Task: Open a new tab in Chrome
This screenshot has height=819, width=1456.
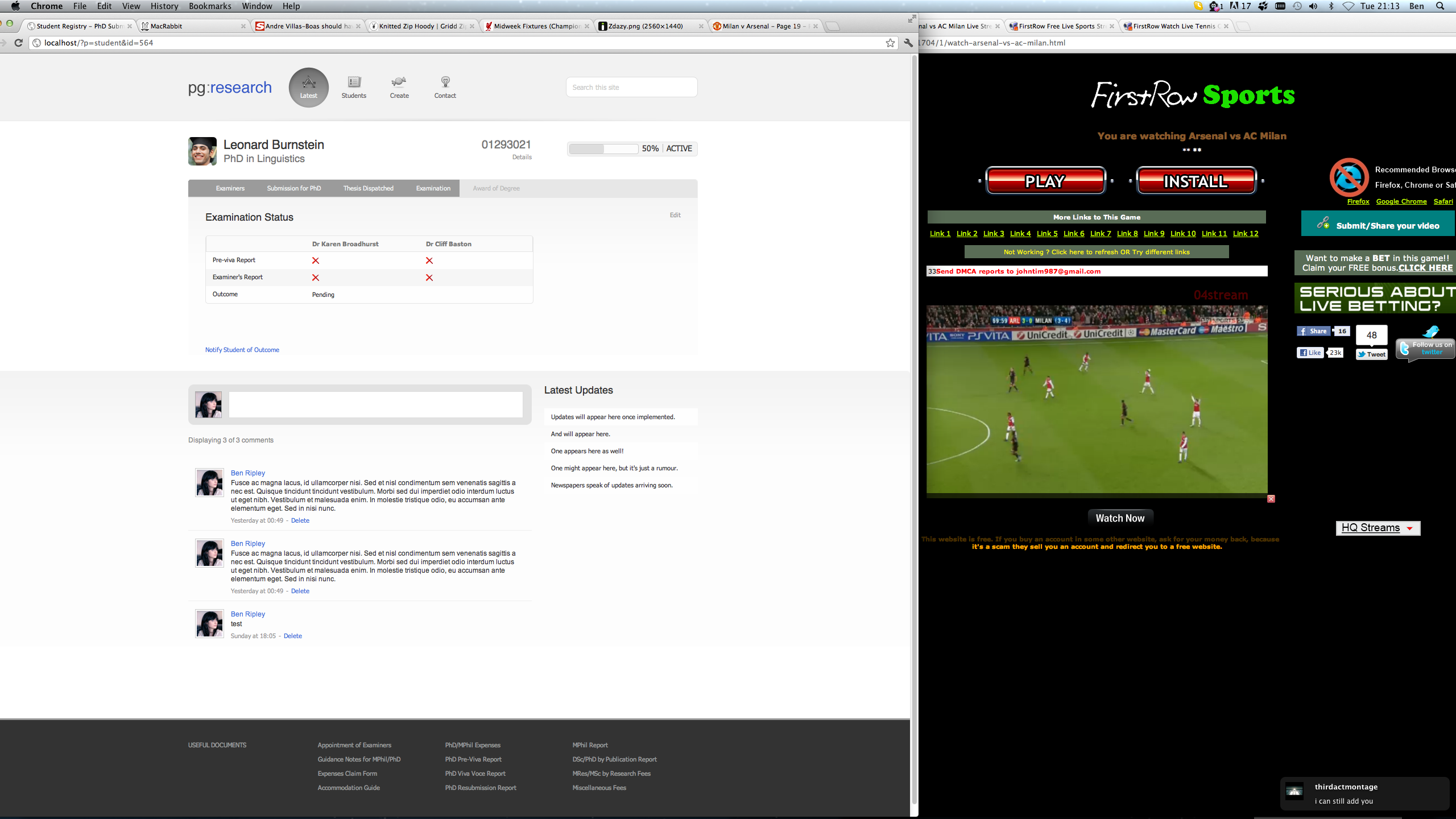Action: [x=832, y=26]
